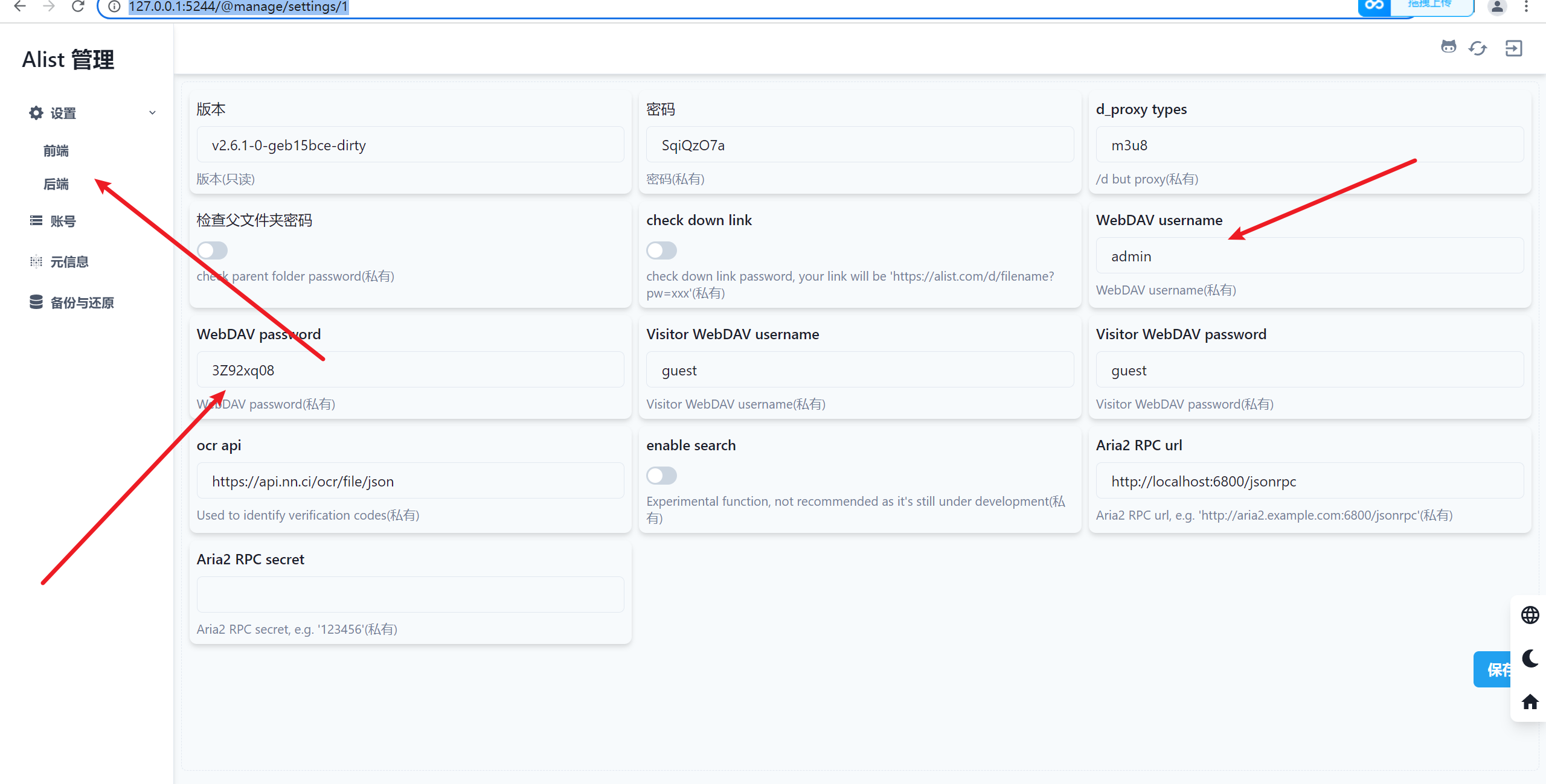
Task: Click the refresh sync icon in the header
Action: tap(1478, 48)
